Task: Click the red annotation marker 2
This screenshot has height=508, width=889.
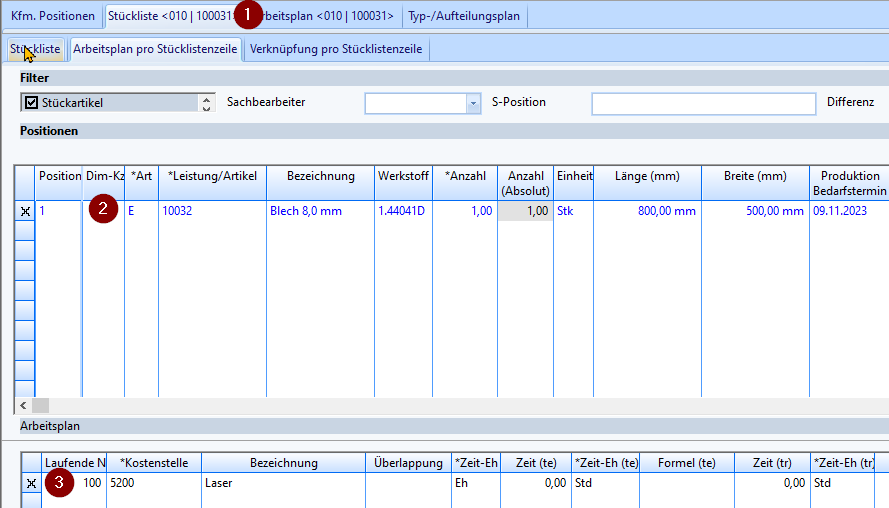Action: pos(101,210)
